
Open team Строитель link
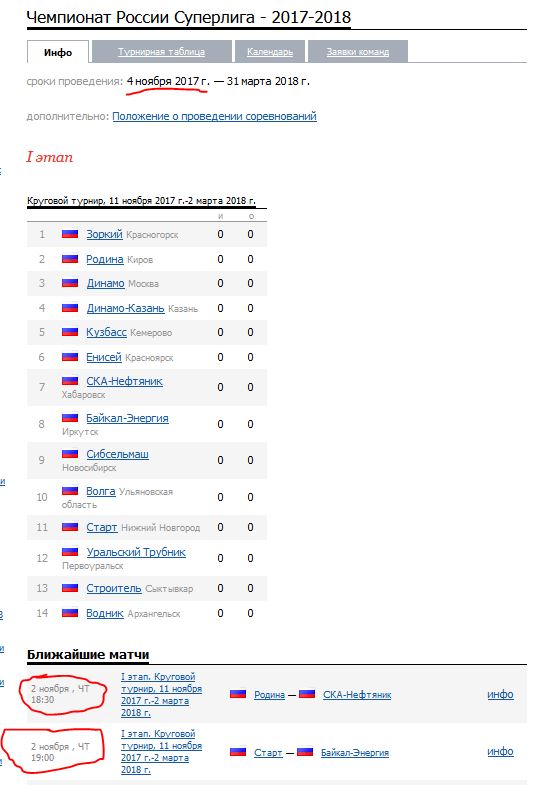114,588
